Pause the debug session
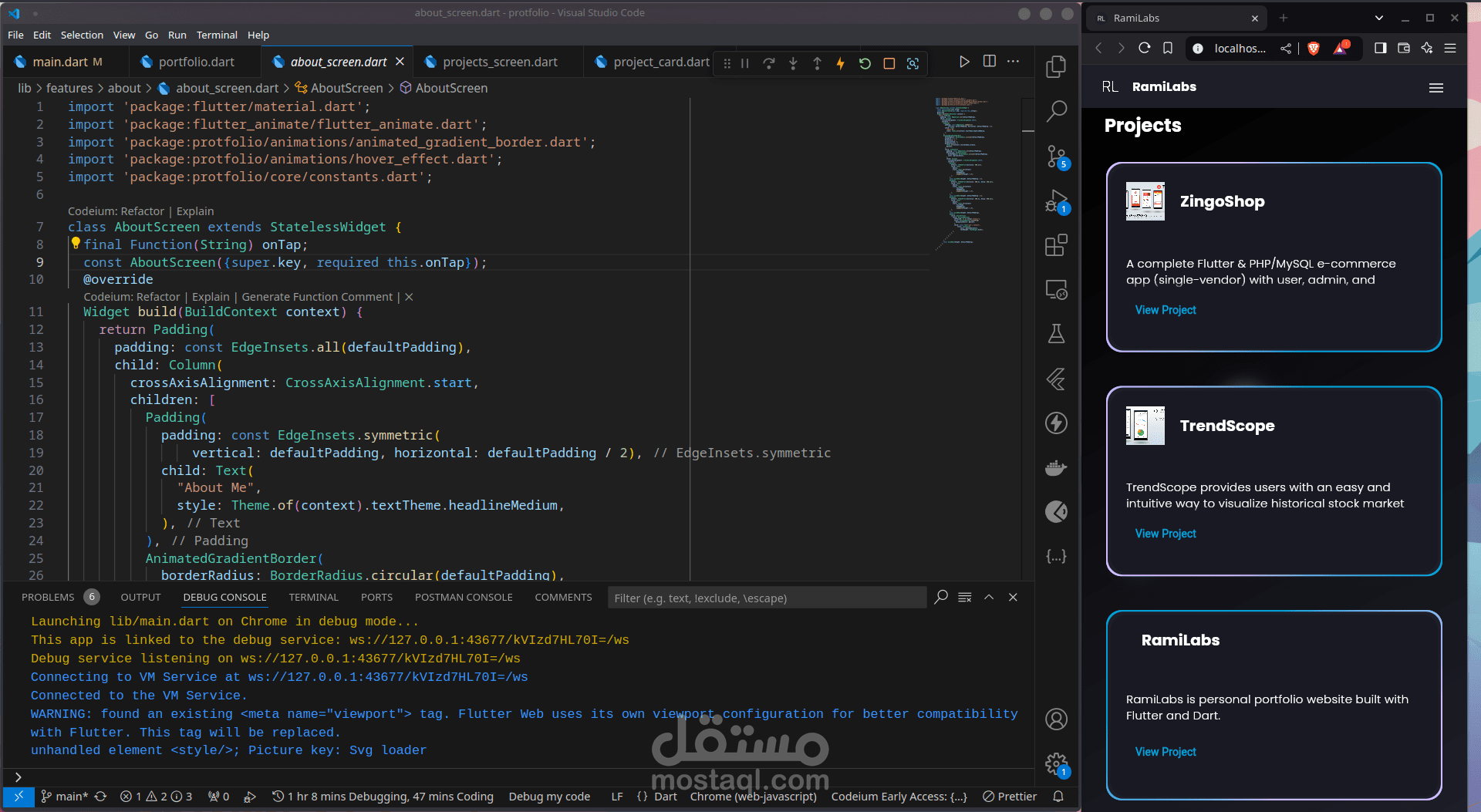Image resolution: width=1481 pixels, height=812 pixels. [745, 63]
